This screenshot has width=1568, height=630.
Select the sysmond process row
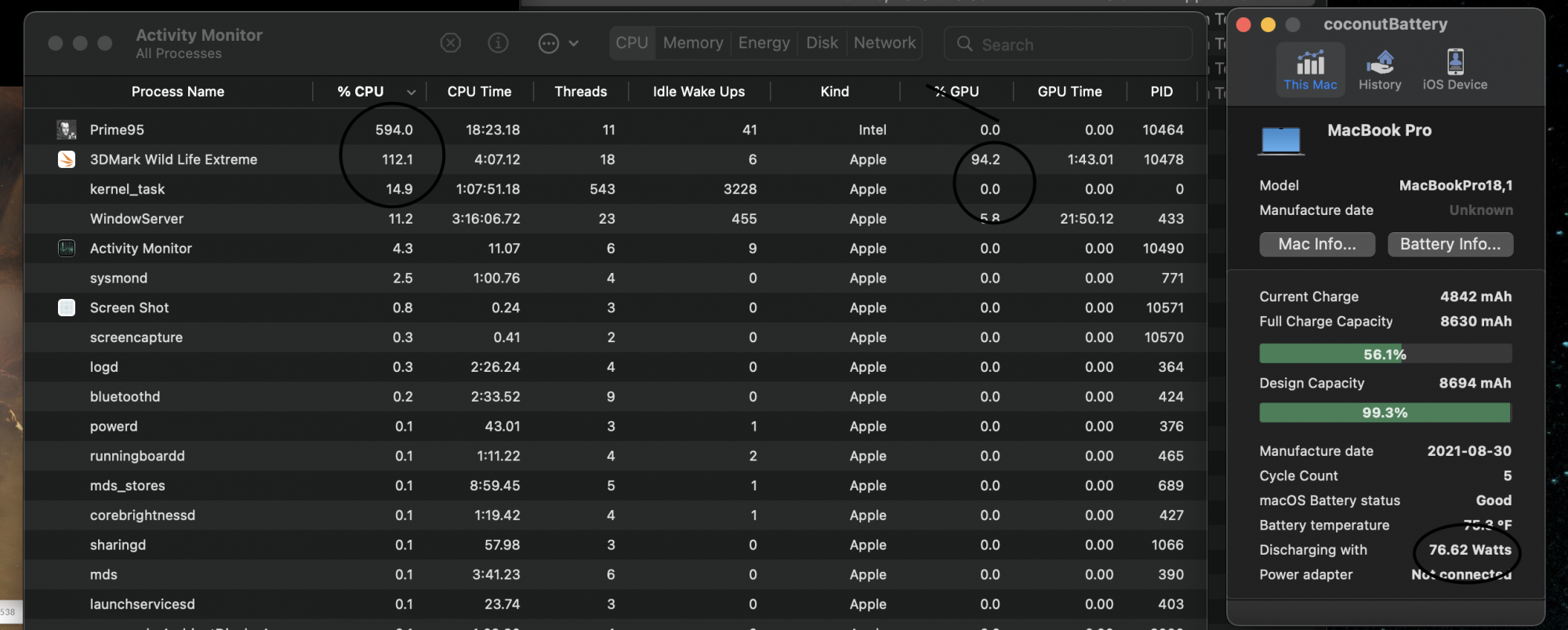(615, 278)
